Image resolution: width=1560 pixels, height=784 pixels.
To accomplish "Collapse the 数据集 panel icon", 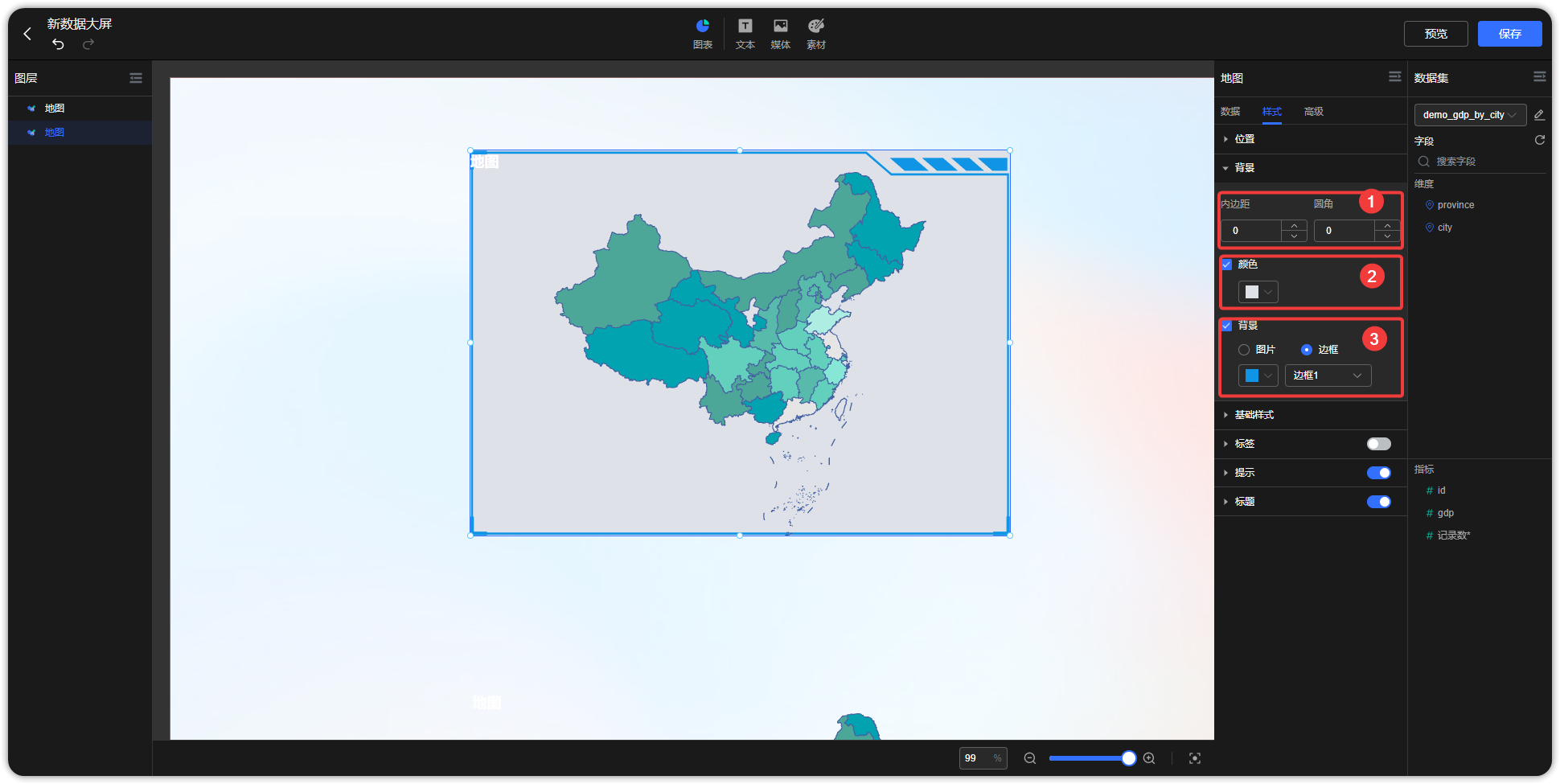I will [x=1540, y=77].
